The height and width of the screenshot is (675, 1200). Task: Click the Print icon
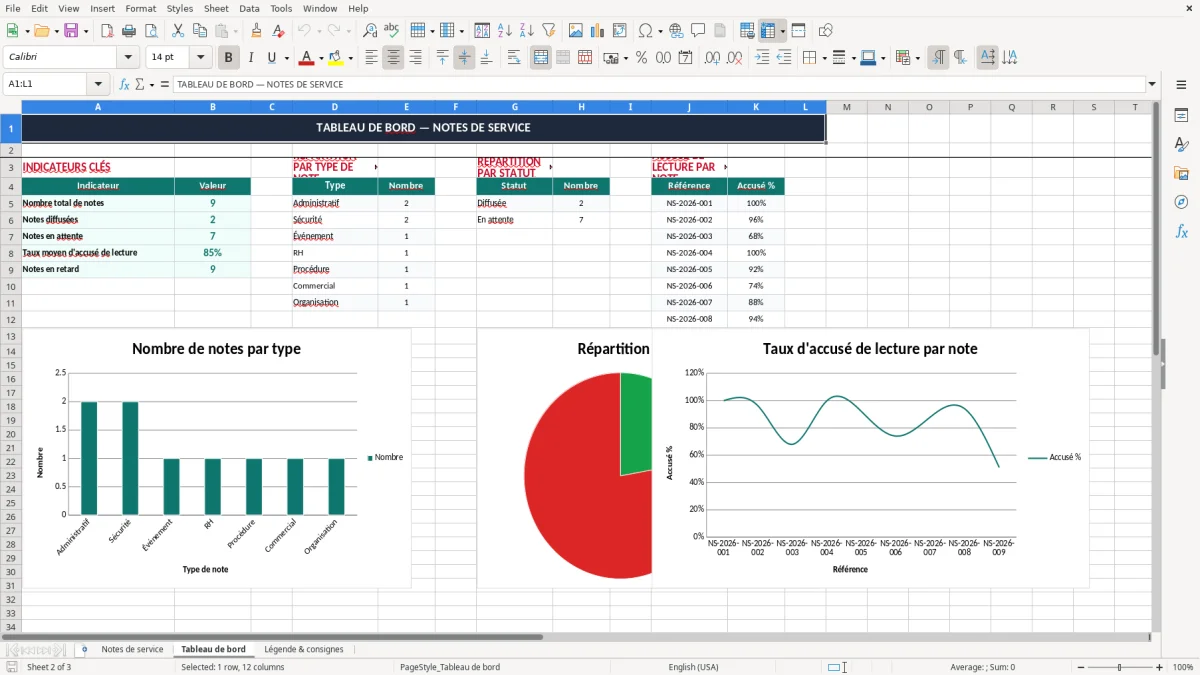(128, 31)
